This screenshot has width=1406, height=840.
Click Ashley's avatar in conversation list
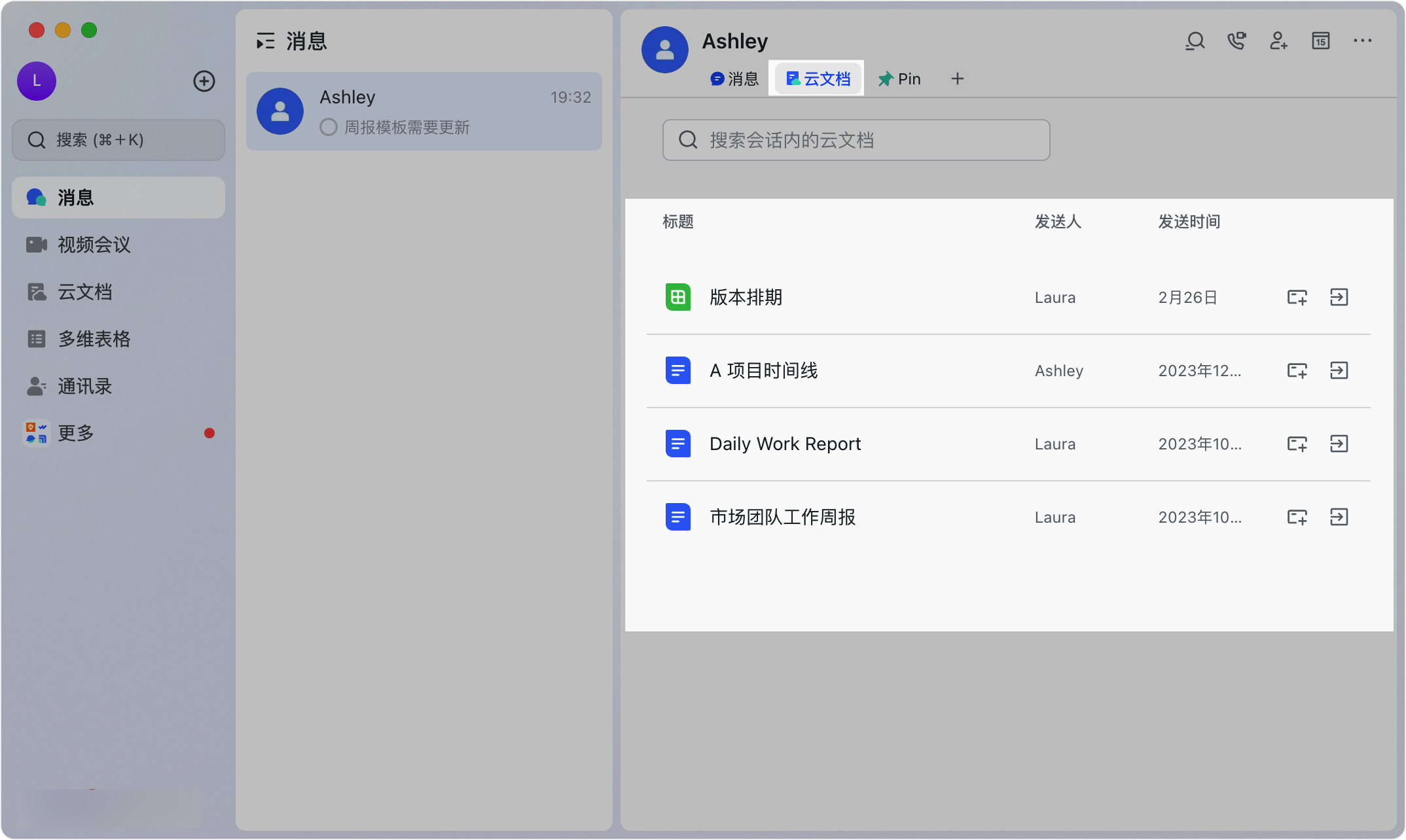280,111
